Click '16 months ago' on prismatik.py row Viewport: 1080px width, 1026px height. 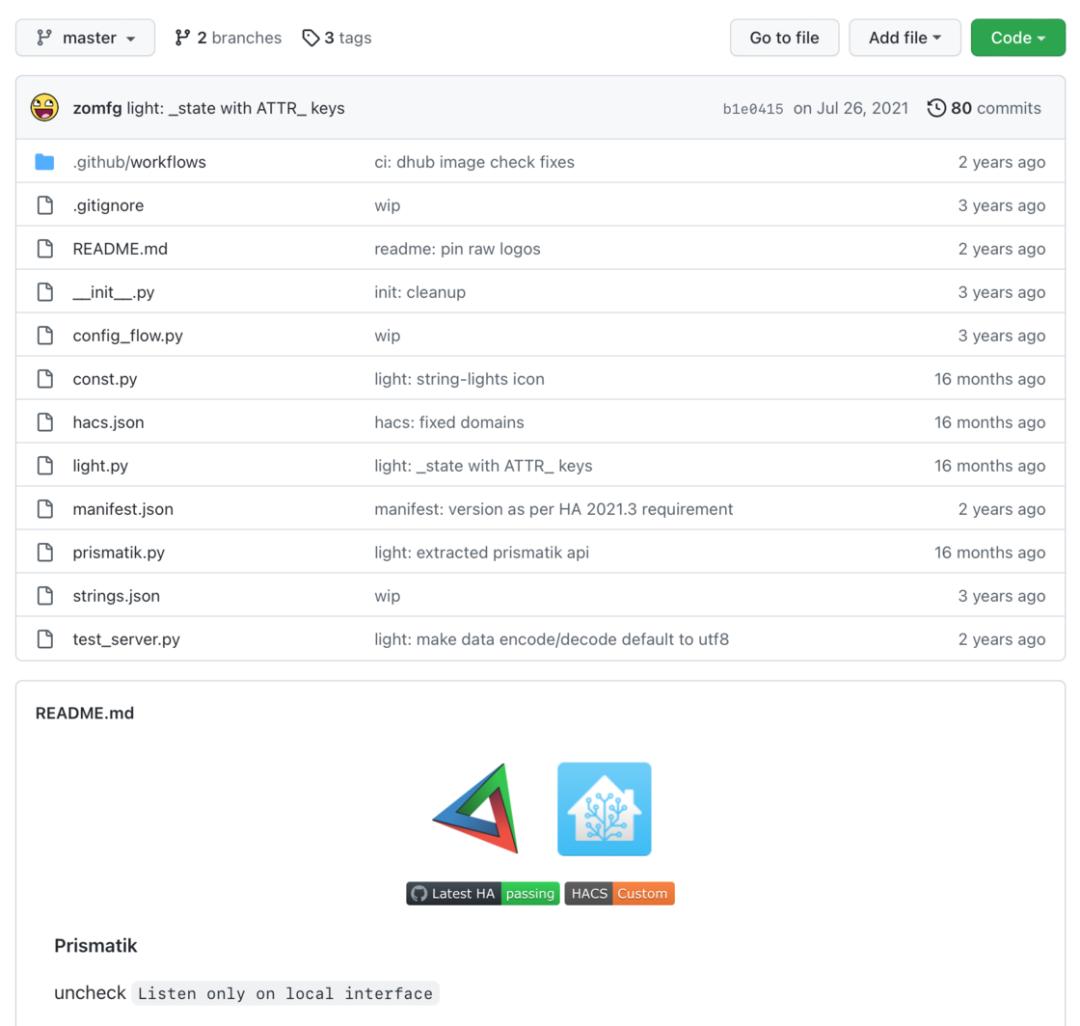[990, 552]
